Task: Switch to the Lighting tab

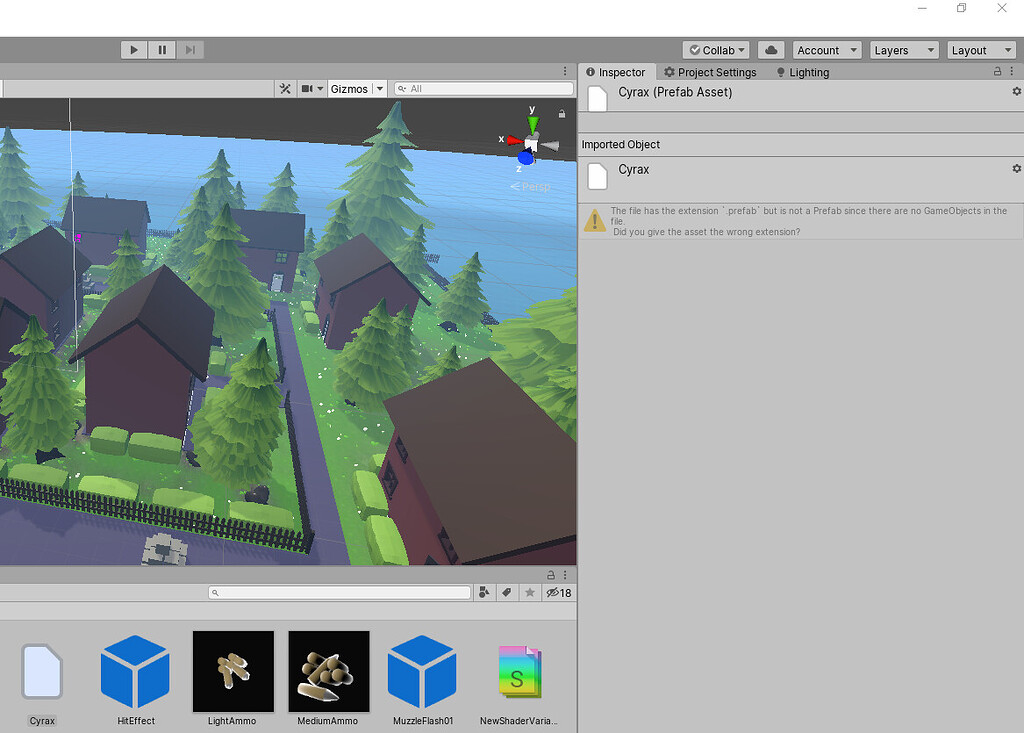Action: pyautogui.click(x=803, y=72)
